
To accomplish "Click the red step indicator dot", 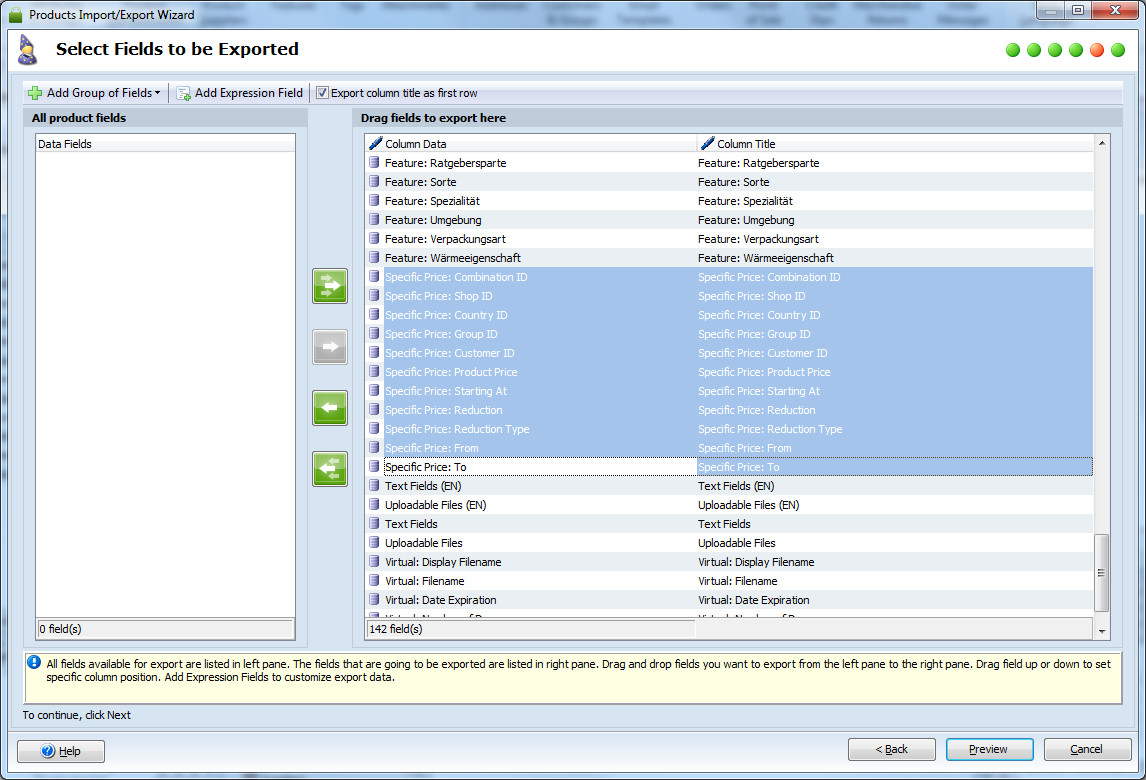I will click(1096, 50).
